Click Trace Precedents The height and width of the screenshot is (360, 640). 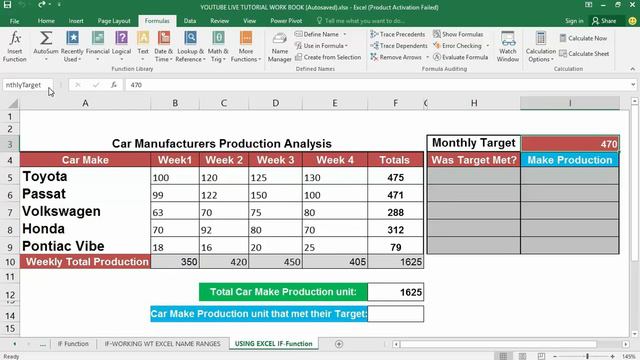point(398,34)
